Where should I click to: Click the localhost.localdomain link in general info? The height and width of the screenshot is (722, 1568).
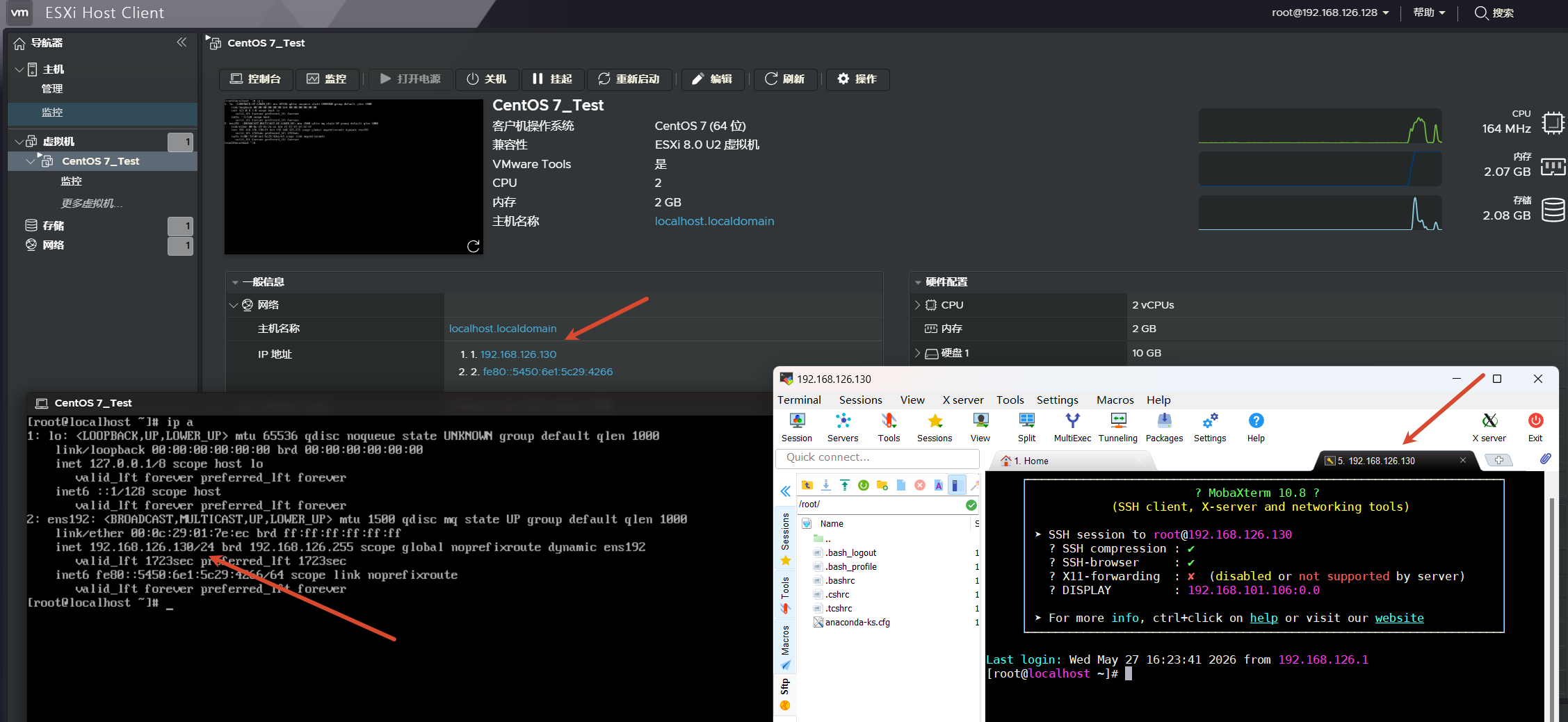tap(503, 329)
